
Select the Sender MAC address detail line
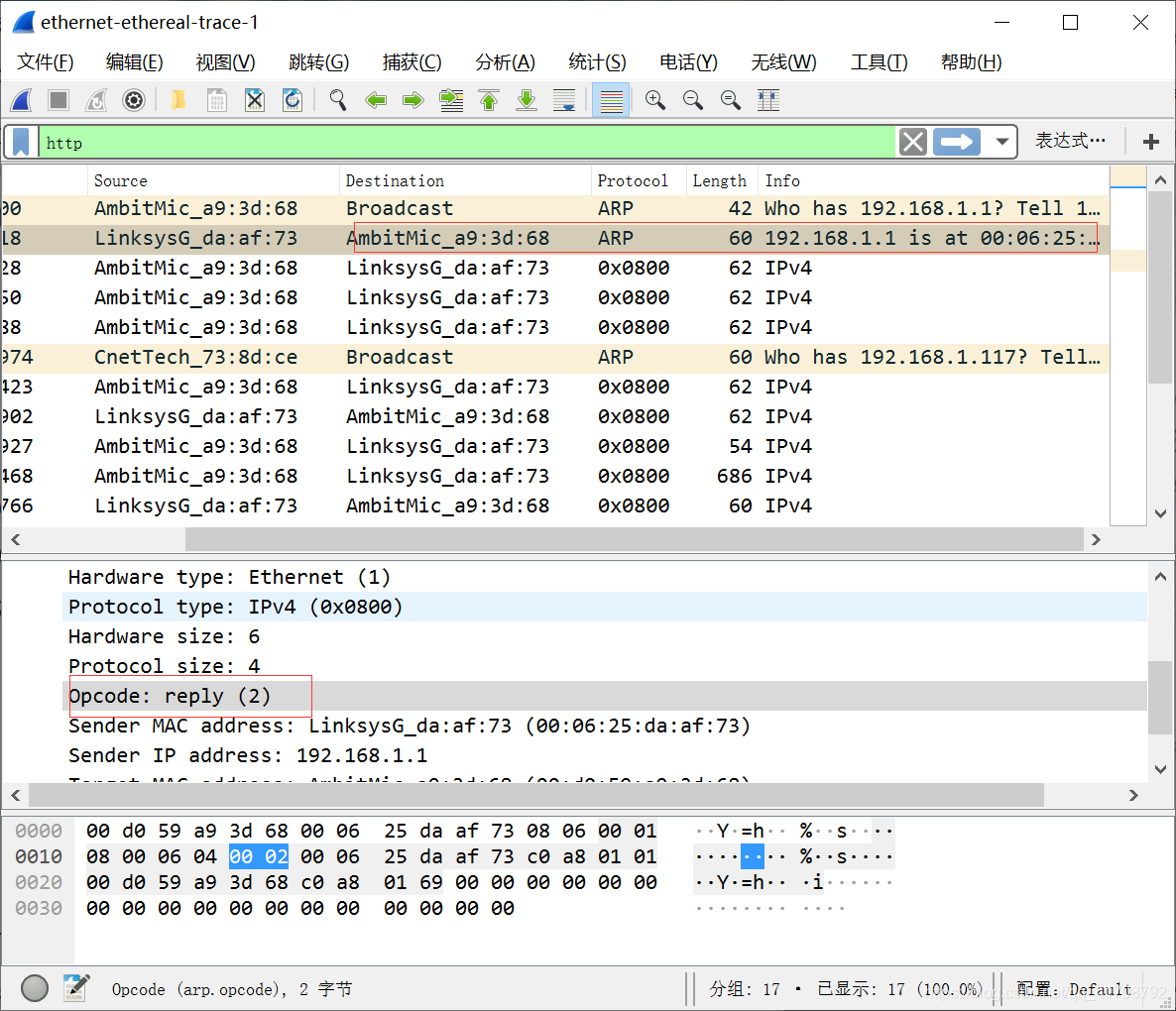pos(605,726)
